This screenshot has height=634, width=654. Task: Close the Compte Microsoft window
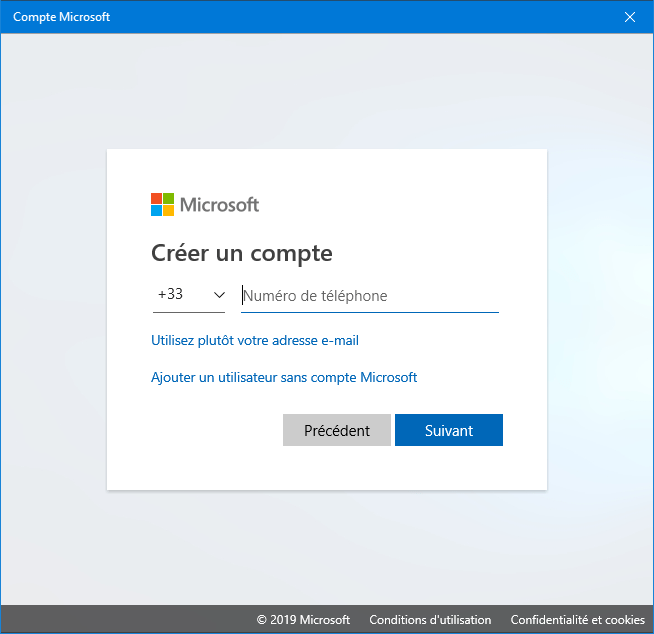[629, 17]
